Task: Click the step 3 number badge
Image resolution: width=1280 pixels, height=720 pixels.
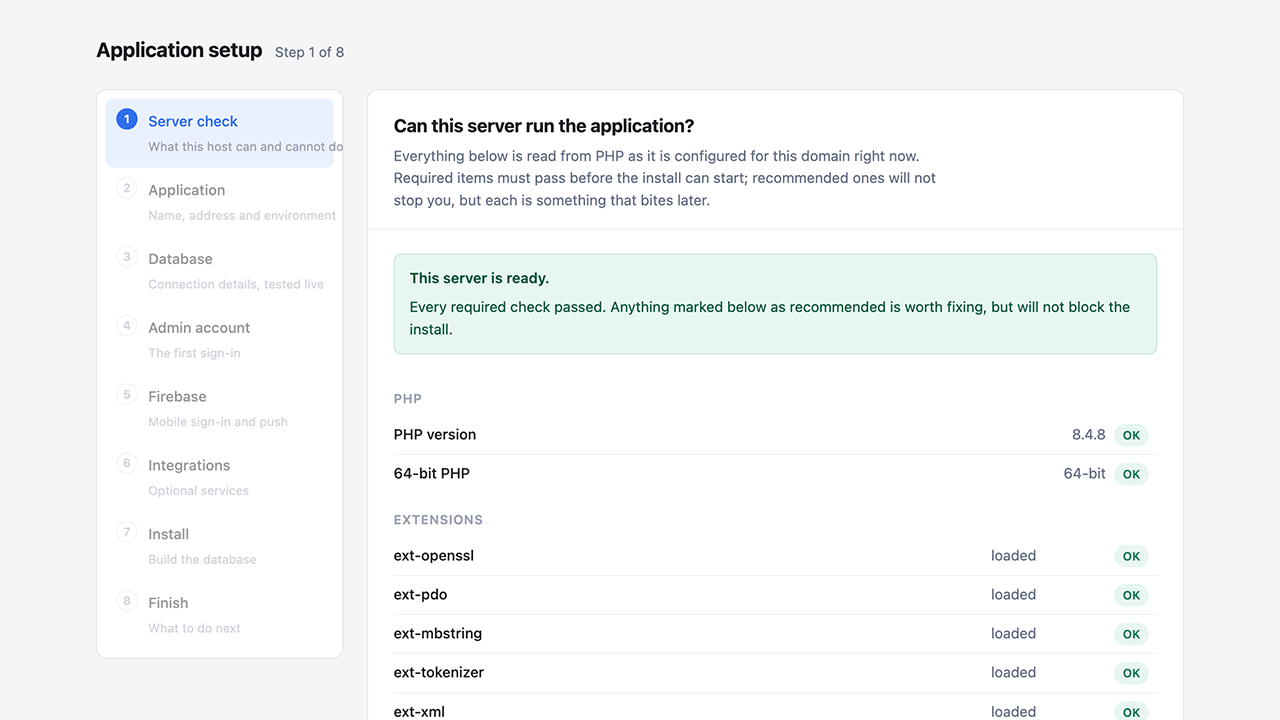Action: point(127,257)
